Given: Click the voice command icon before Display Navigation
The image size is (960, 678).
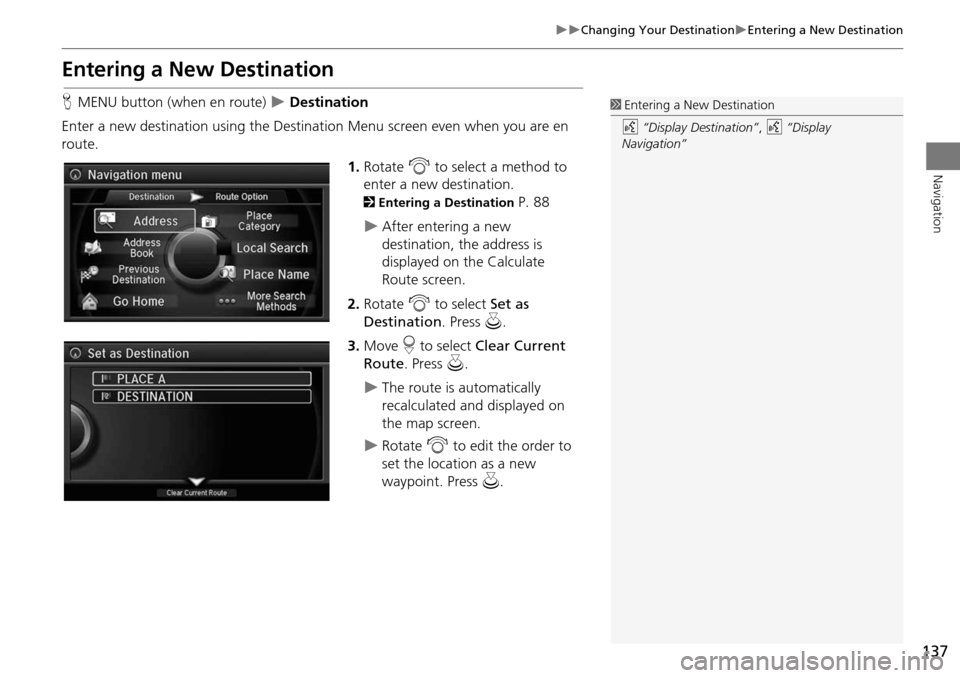Looking at the screenshot, I should pos(774,127).
